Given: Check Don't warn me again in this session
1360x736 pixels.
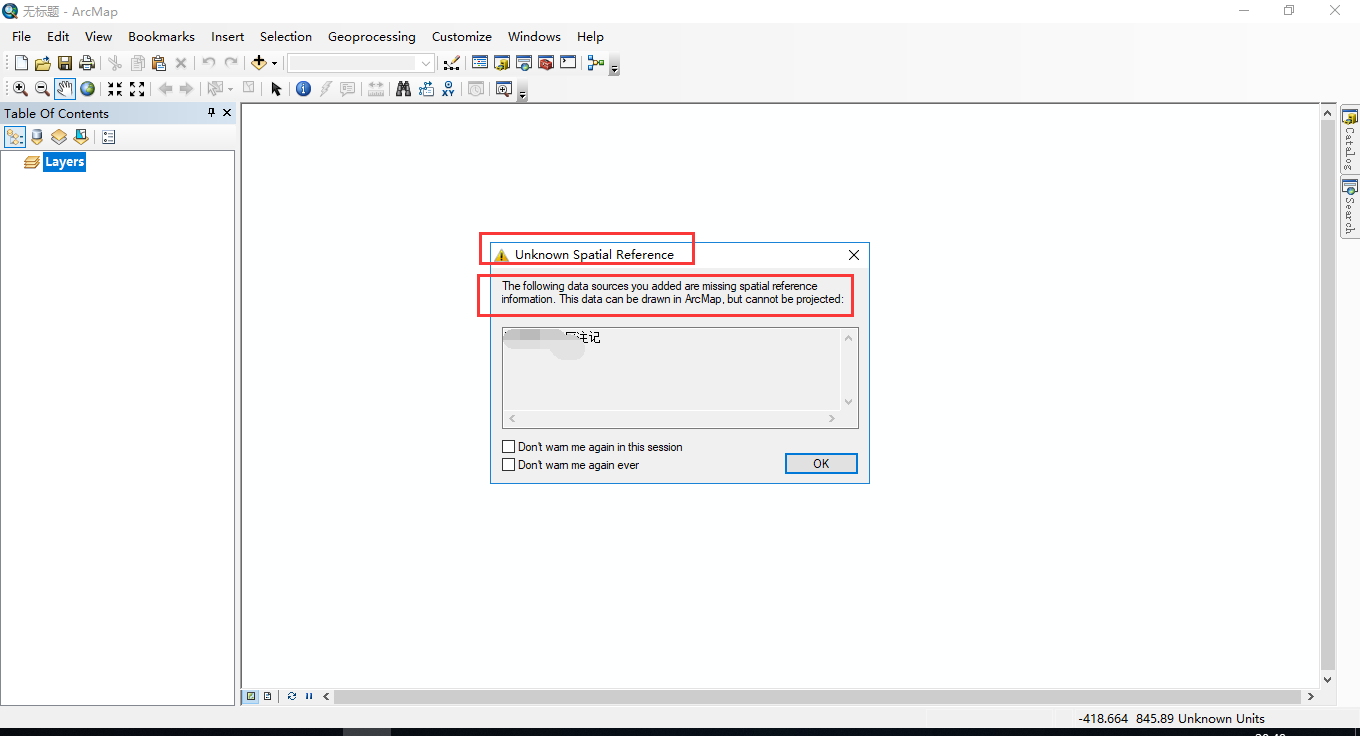Looking at the screenshot, I should coord(509,446).
